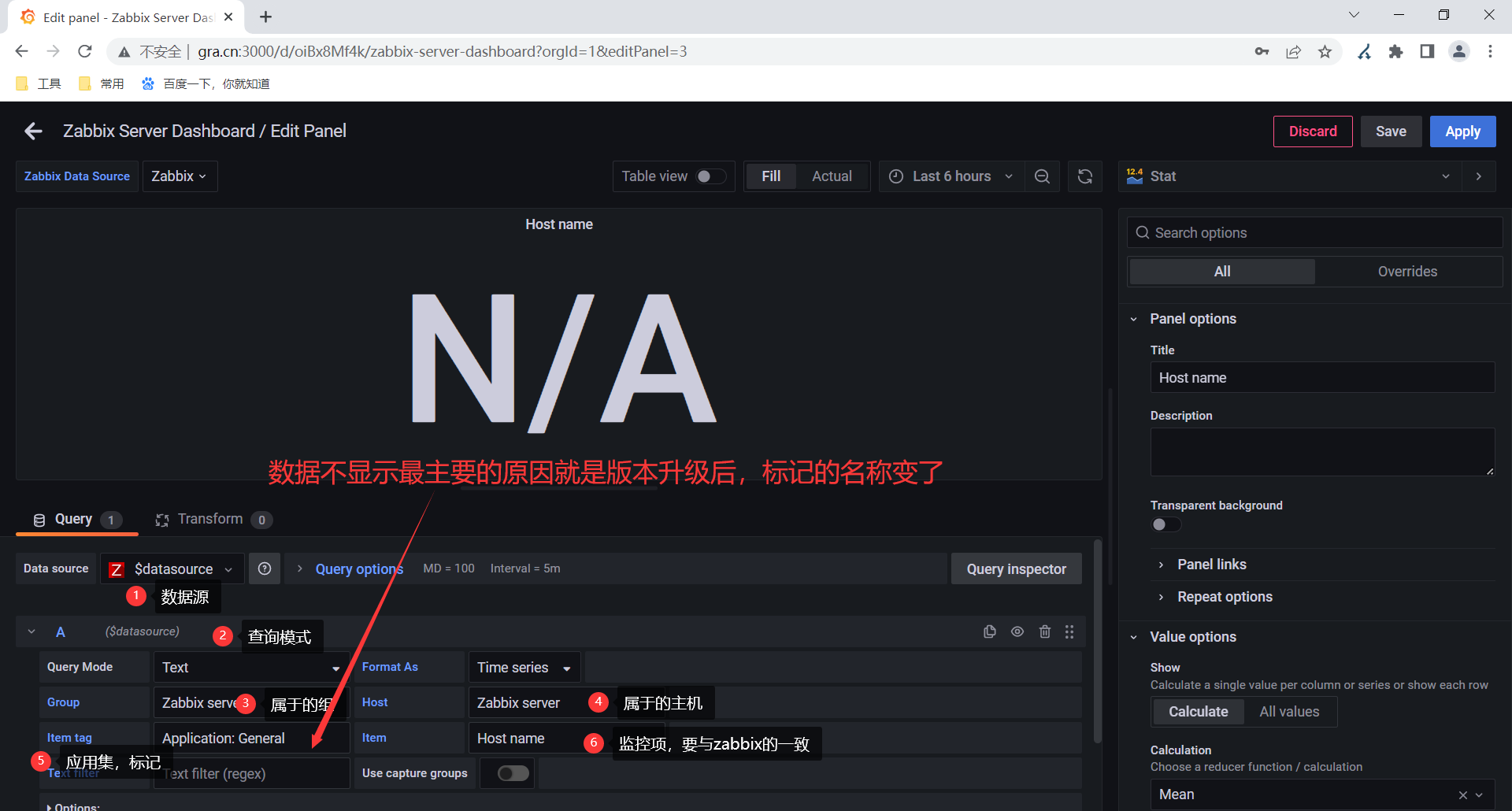Click the Search options field
Screen dimensions: 1512x811
(1314, 233)
